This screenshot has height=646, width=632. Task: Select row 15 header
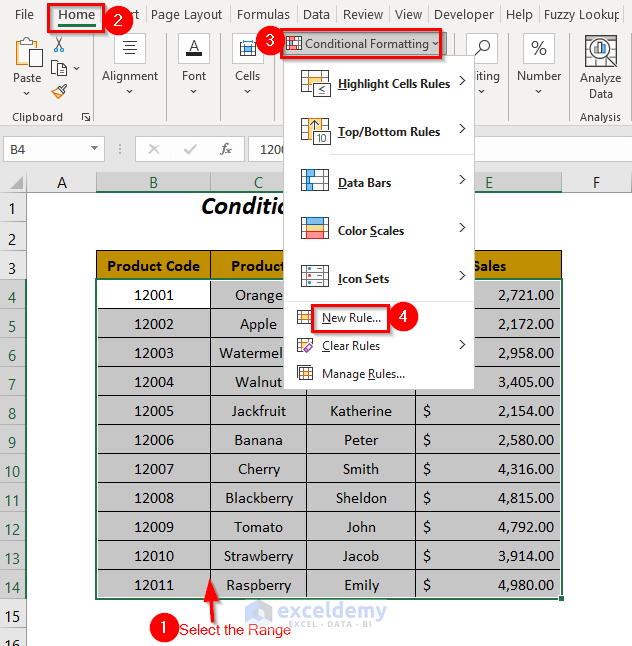13,616
